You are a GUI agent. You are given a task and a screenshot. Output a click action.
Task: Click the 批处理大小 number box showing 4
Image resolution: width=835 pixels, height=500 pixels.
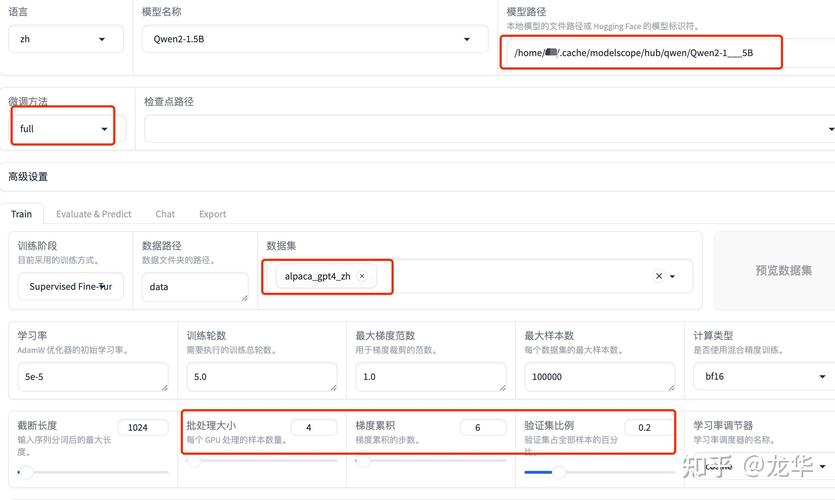click(x=314, y=427)
